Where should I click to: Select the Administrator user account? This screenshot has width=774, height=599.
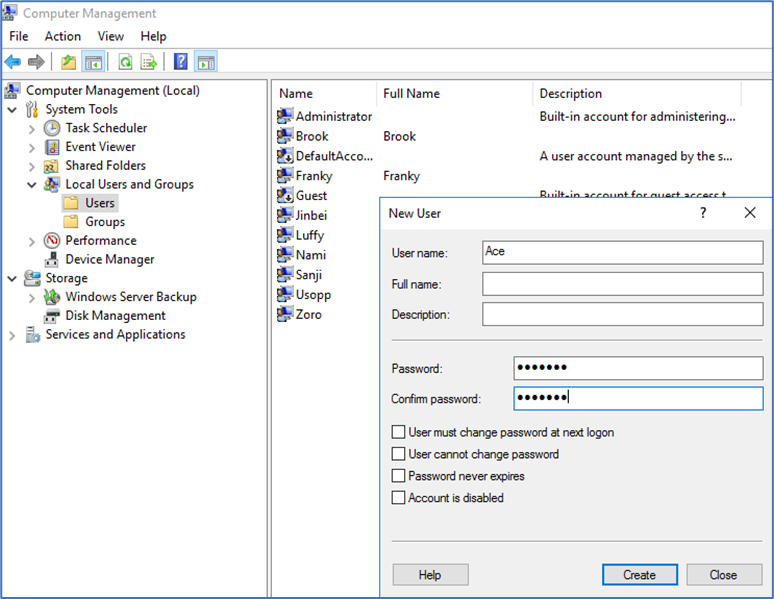[333, 116]
